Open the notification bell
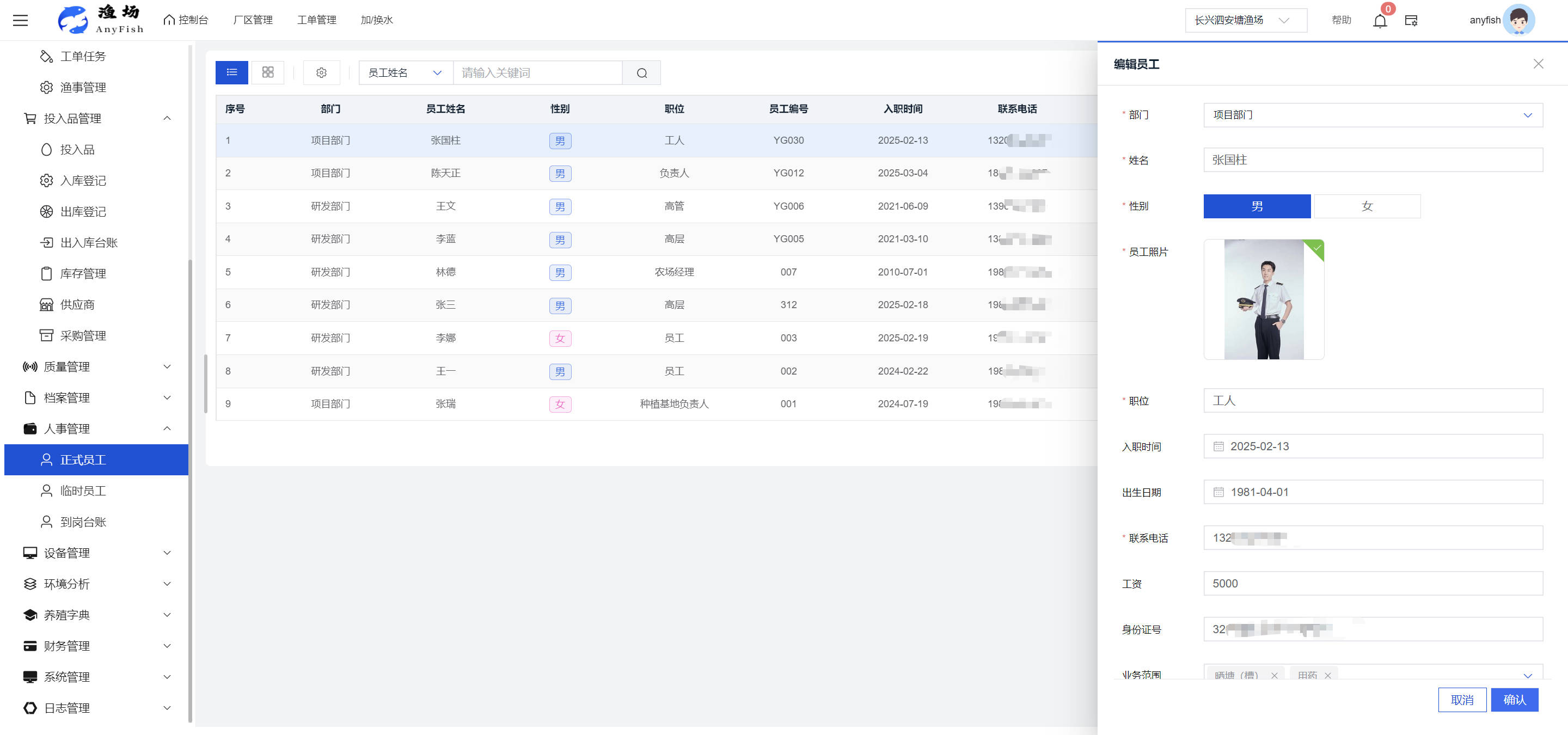This screenshot has height=735, width=1568. click(1379, 21)
